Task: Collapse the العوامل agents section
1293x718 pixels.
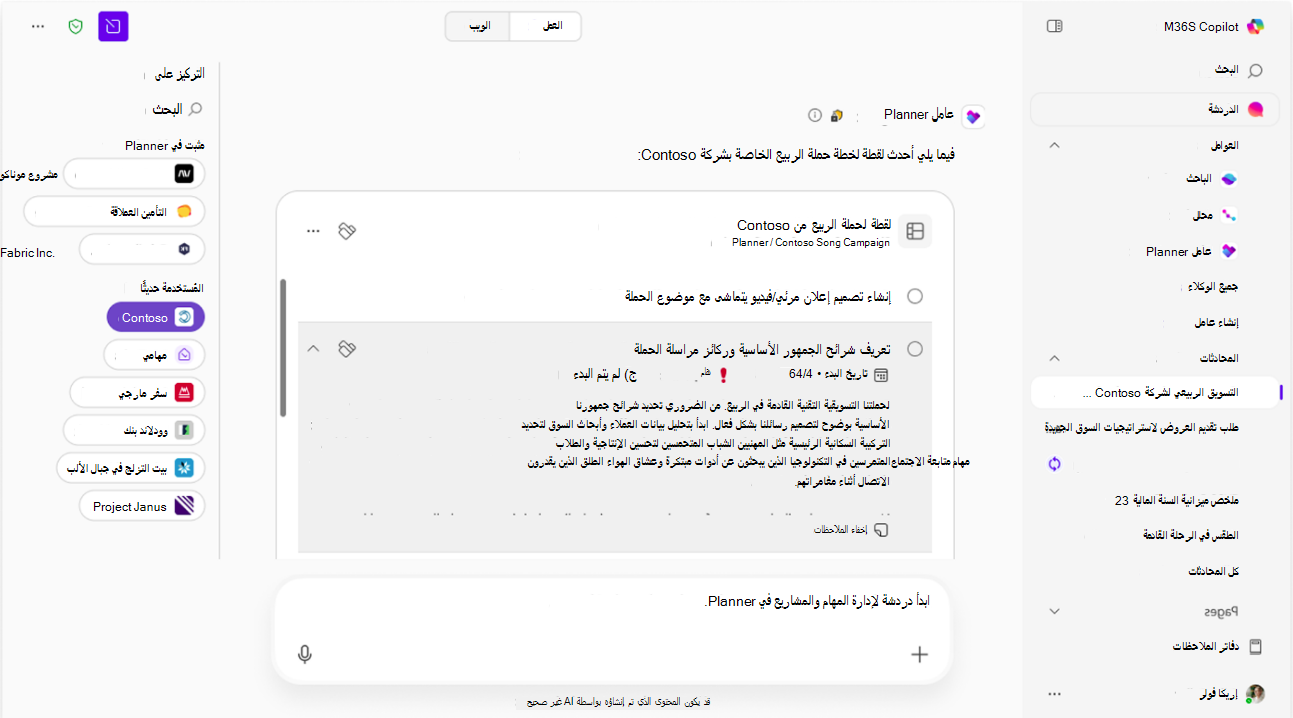Action: [x=1054, y=145]
